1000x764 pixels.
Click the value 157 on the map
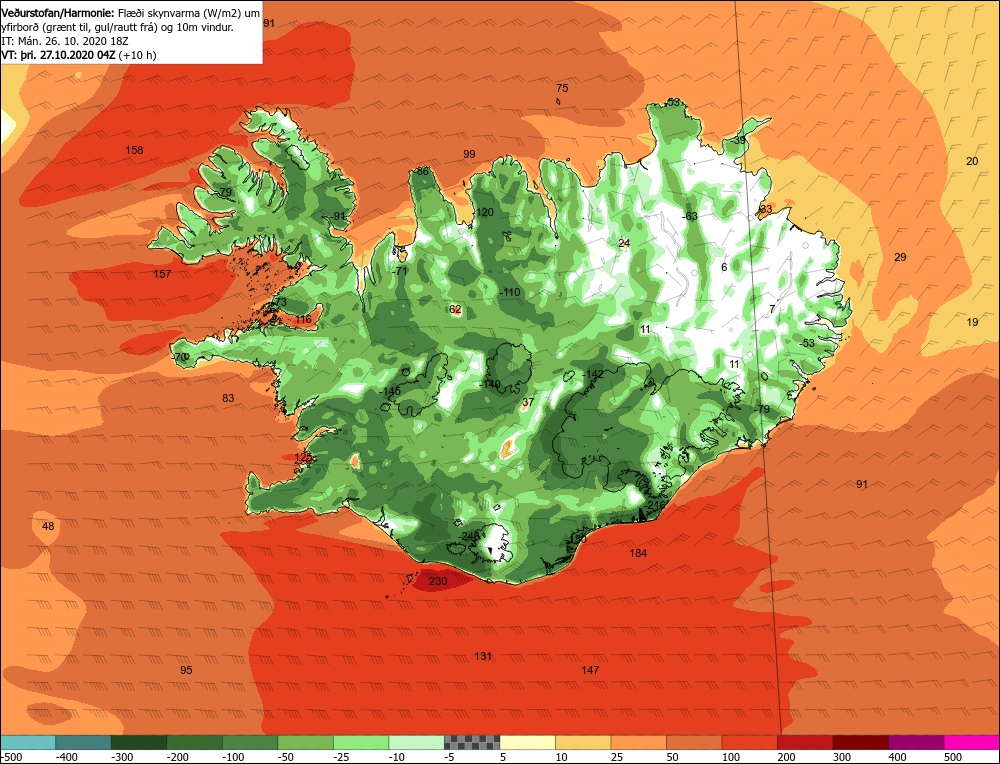click(162, 274)
